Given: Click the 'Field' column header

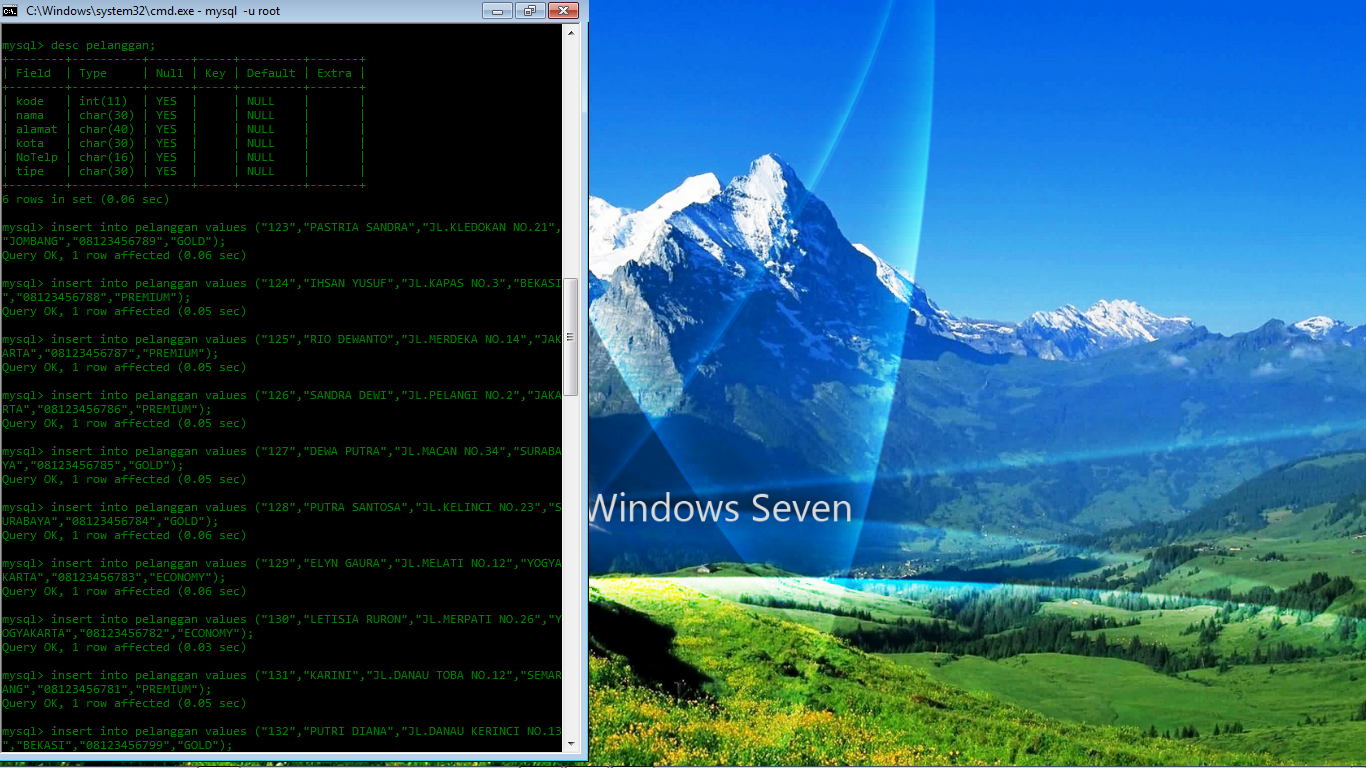Looking at the screenshot, I should point(33,73).
